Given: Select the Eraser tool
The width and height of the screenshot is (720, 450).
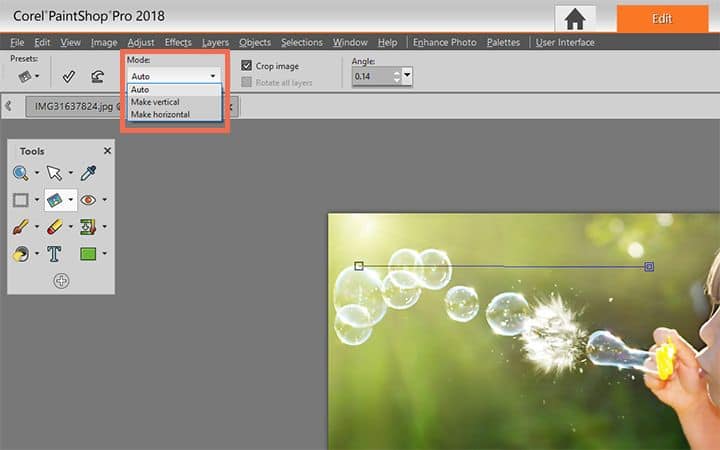Looking at the screenshot, I should [55, 226].
